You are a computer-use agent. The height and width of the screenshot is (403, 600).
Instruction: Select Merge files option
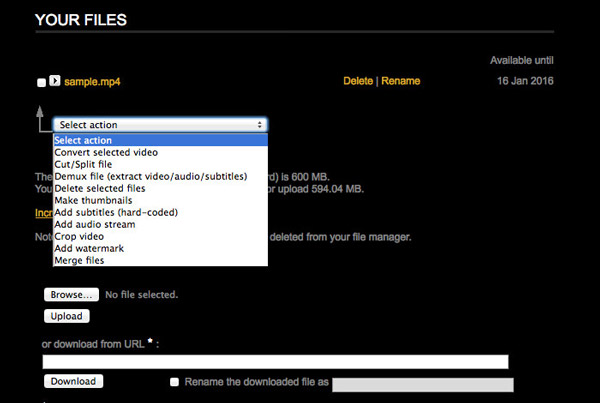click(x=81, y=260)
